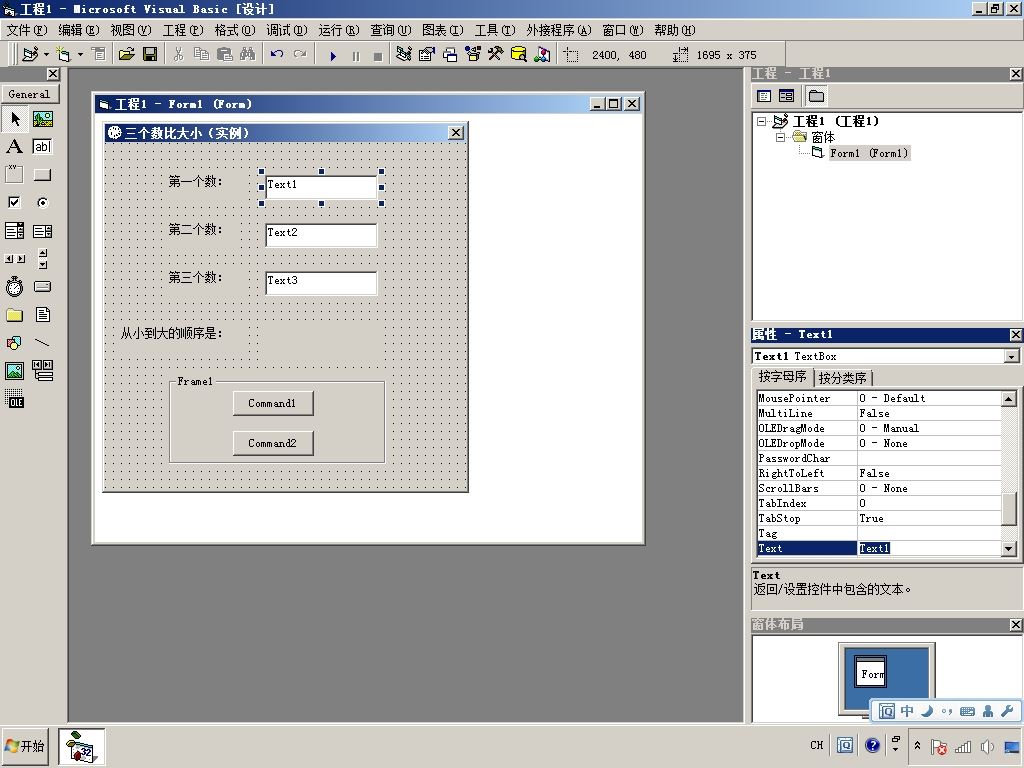The width and height of the screenshot is (1024, 768).
Task: Click the Command1 button on form
Action: 273,404
